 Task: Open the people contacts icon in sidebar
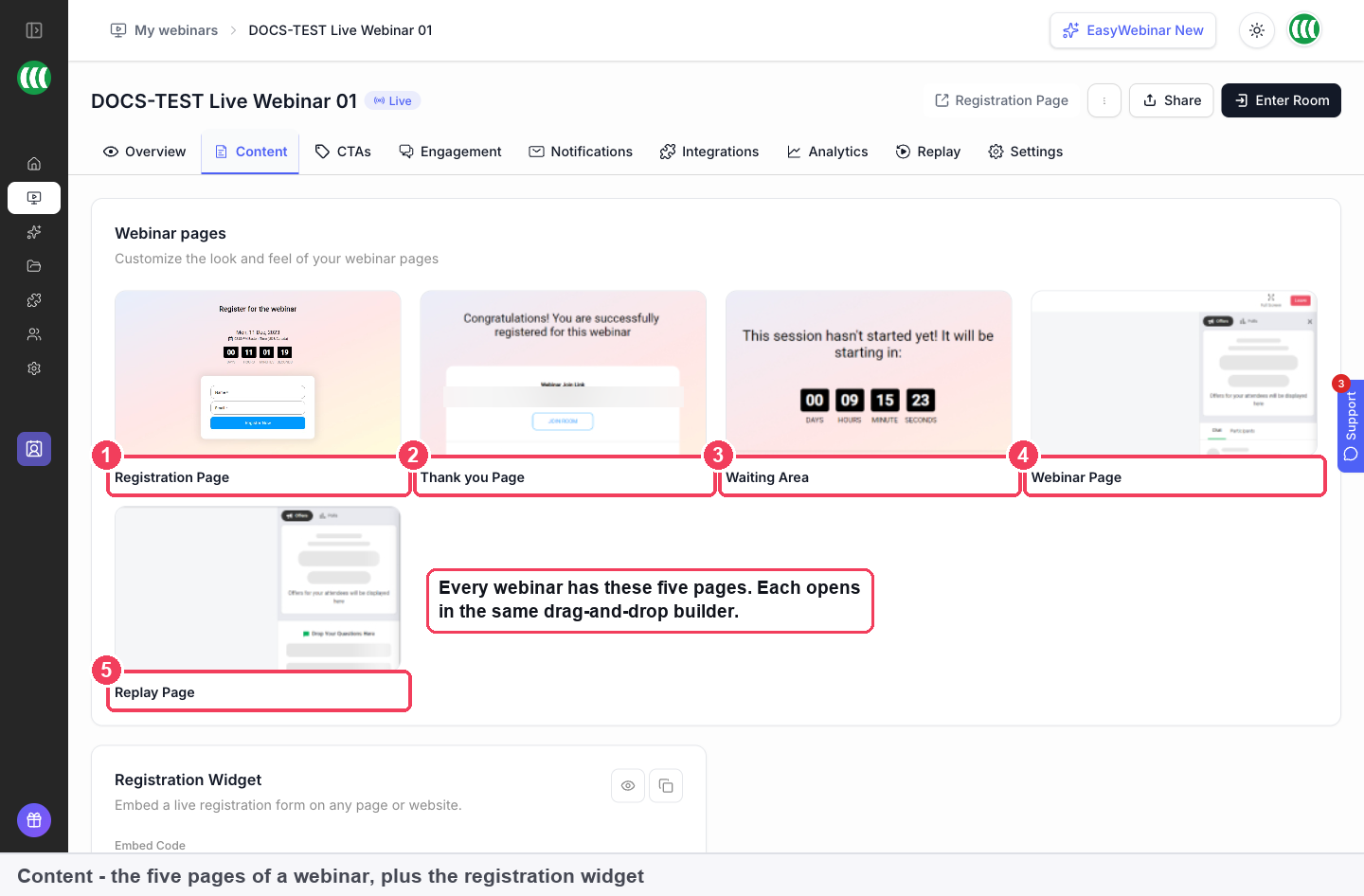34,334
